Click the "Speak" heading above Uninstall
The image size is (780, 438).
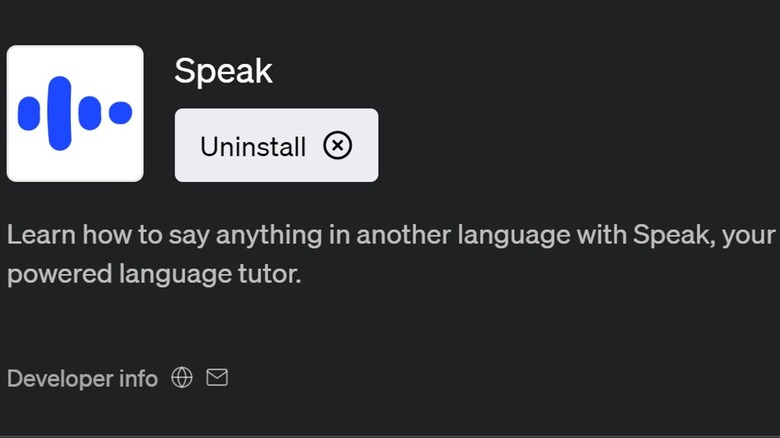point(223,71)
